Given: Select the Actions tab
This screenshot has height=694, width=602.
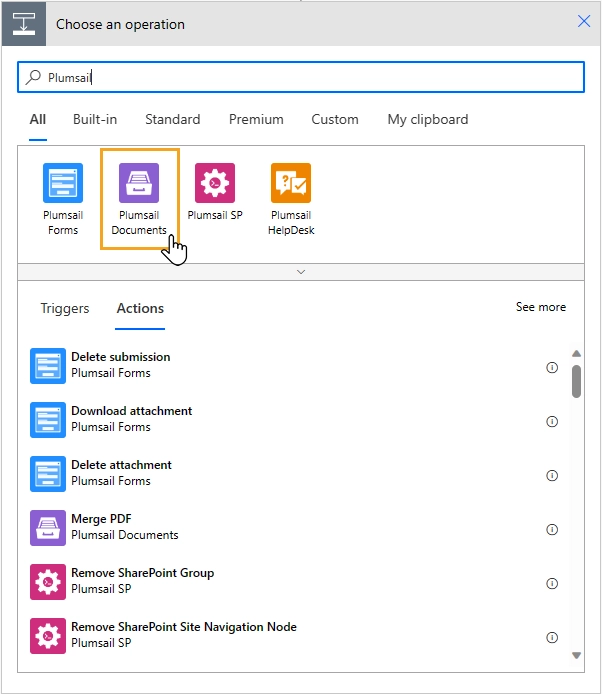Looking at the screenshot, I should (x=140, y=308).
